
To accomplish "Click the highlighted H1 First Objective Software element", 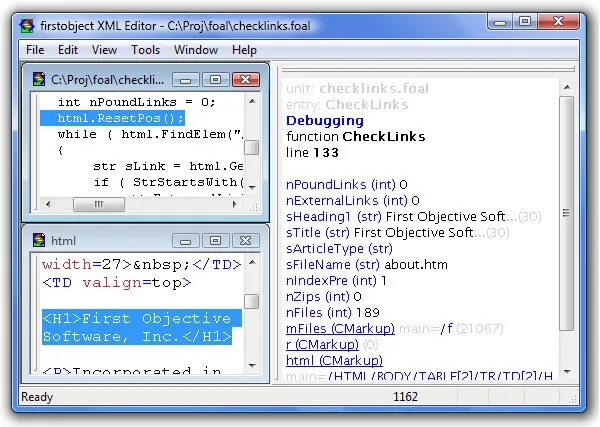I will [x=142, y=328].
